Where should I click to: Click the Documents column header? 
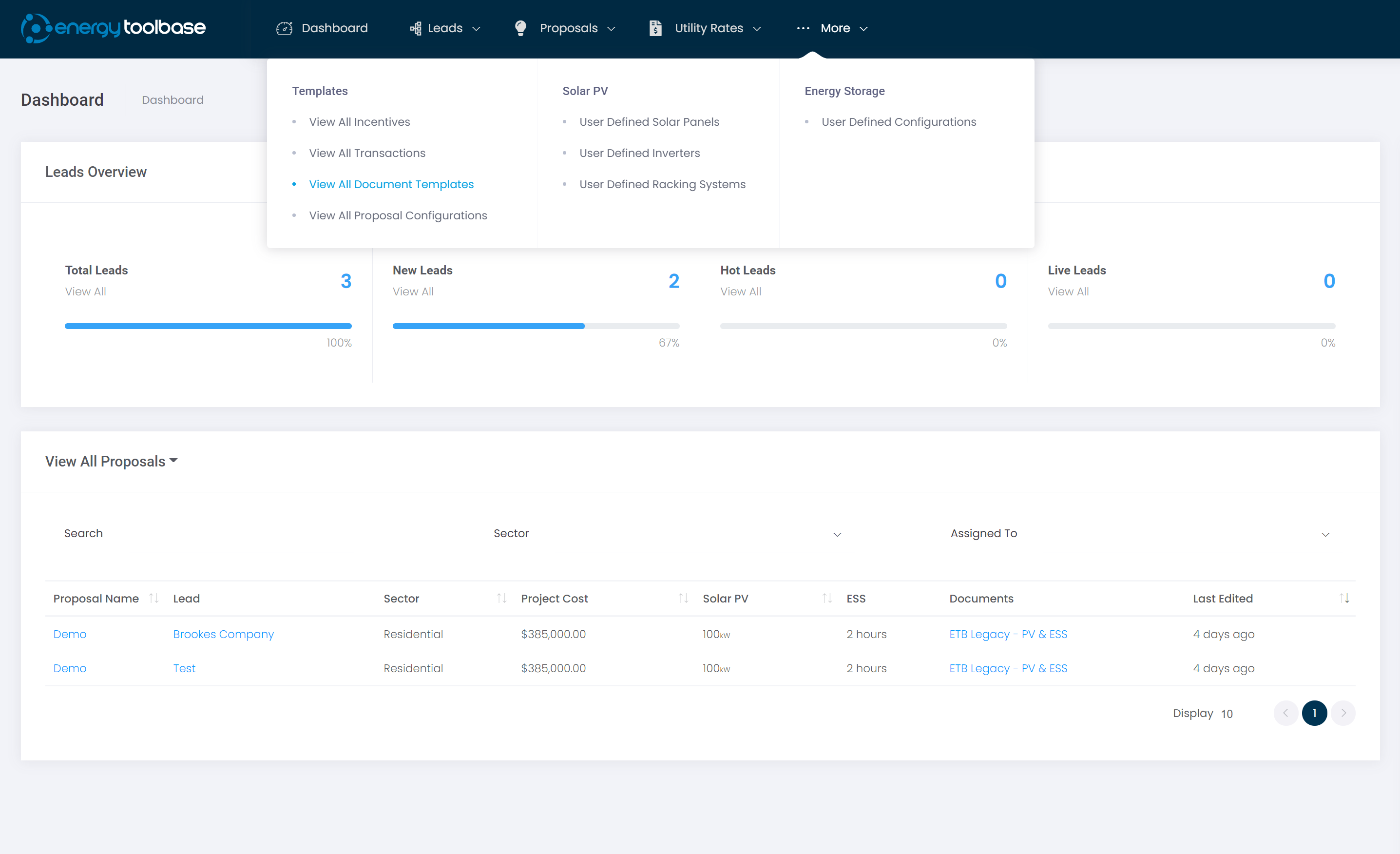coord(981,598)
